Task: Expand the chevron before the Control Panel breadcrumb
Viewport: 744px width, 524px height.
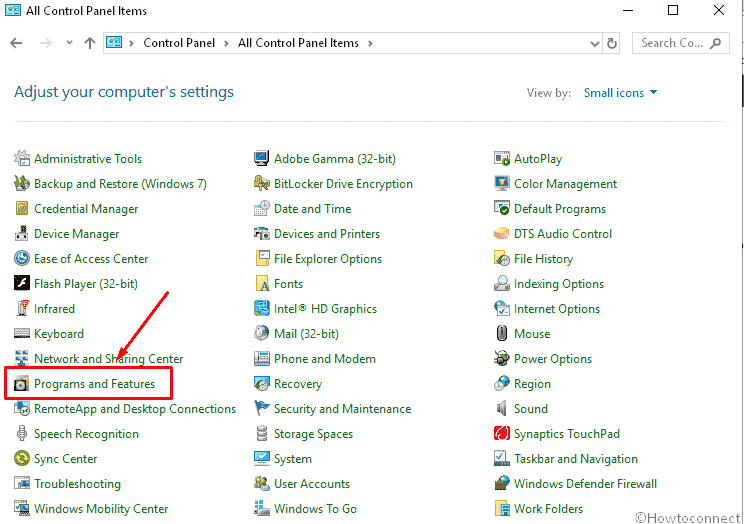Action: tap(131, 44)
